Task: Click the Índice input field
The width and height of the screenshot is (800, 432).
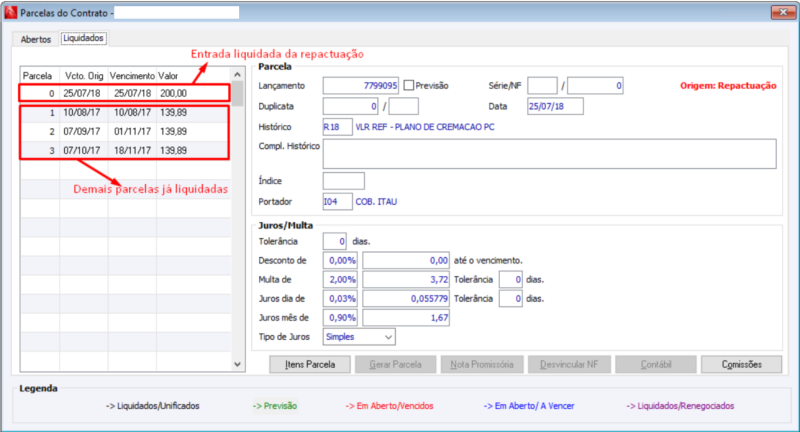Action: tap(344, 181)
